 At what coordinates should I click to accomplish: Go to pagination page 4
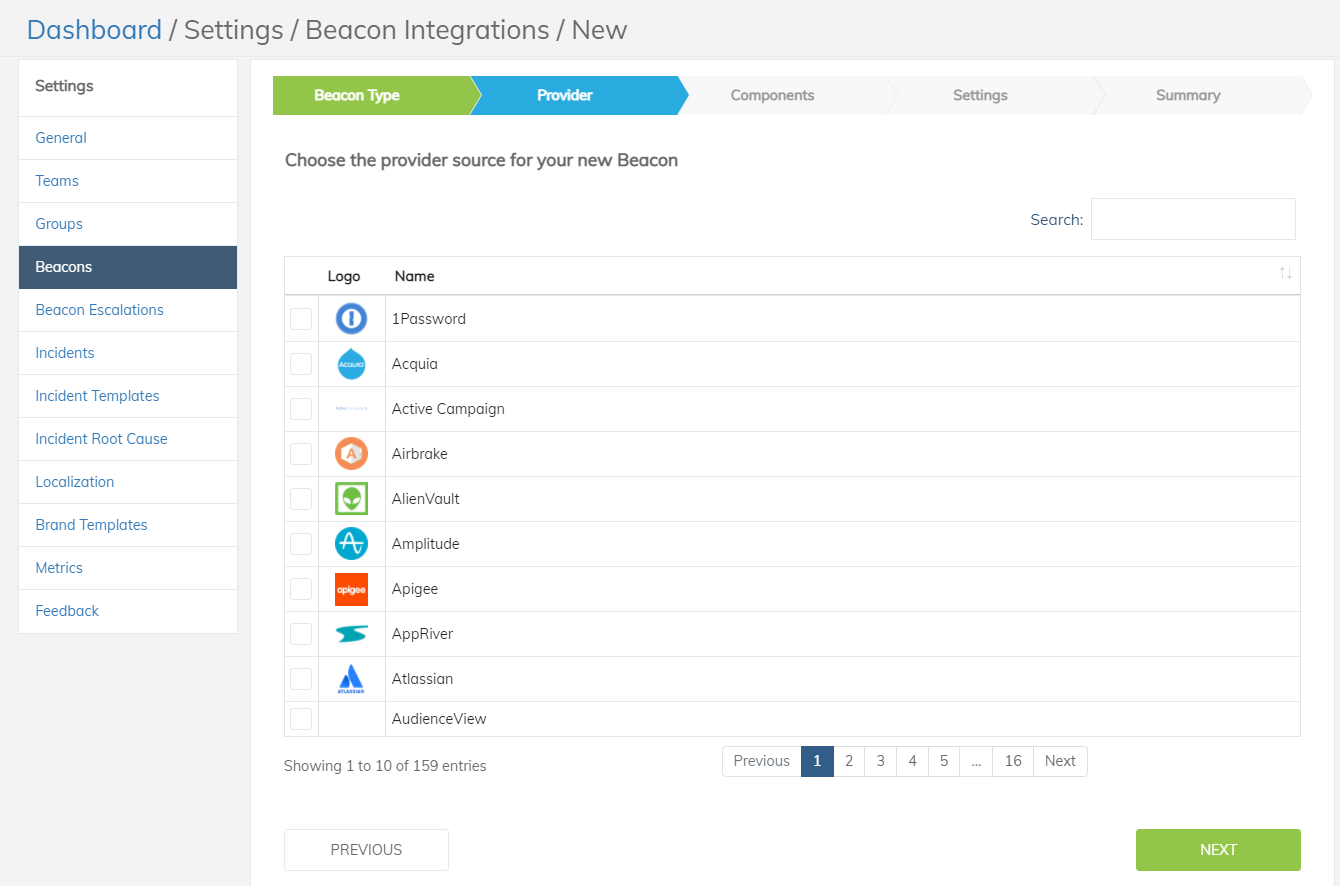tap(913, 761)
